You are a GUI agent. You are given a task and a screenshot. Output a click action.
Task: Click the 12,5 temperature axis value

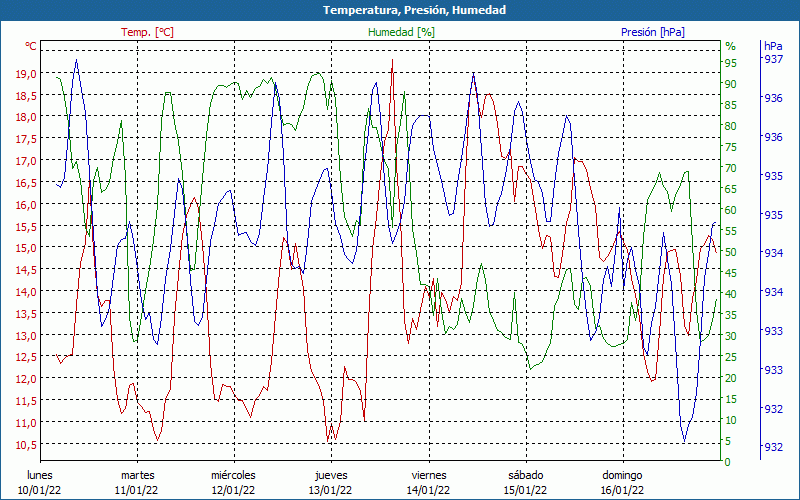(x=26, y=357)
